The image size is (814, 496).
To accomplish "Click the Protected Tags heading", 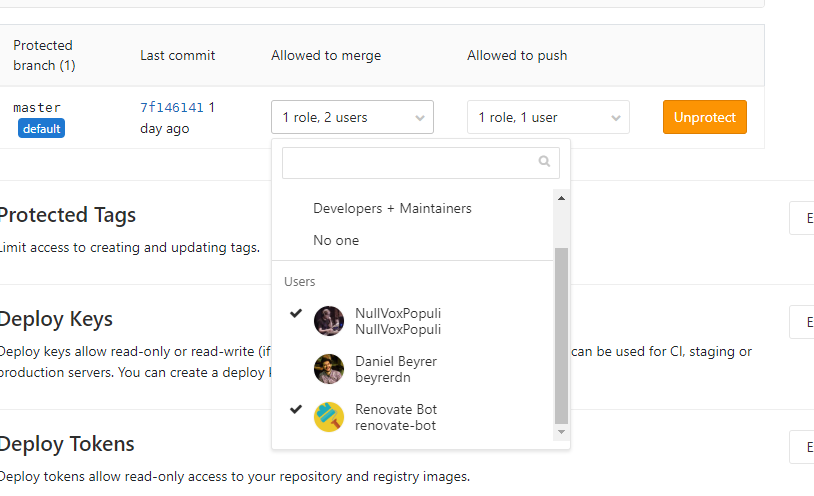I will [x=67, y=215].
